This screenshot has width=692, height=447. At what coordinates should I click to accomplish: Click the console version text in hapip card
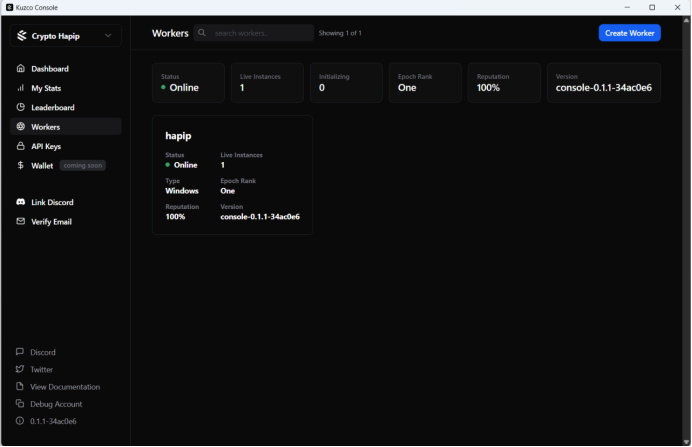tap(260, 217)
